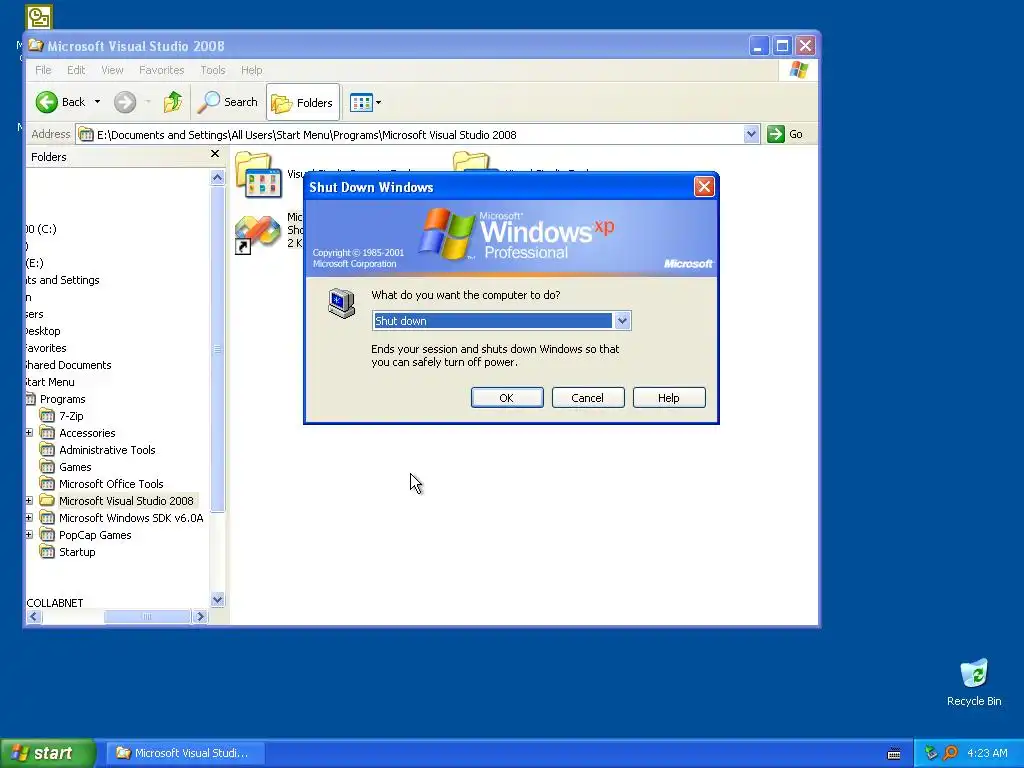
Task: Select PopCap Games folder in tree
Action: click(95, 535)
